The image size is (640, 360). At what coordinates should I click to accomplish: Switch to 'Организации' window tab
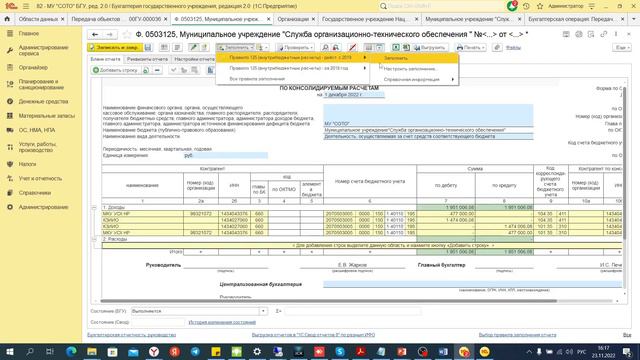coord(293,19)
